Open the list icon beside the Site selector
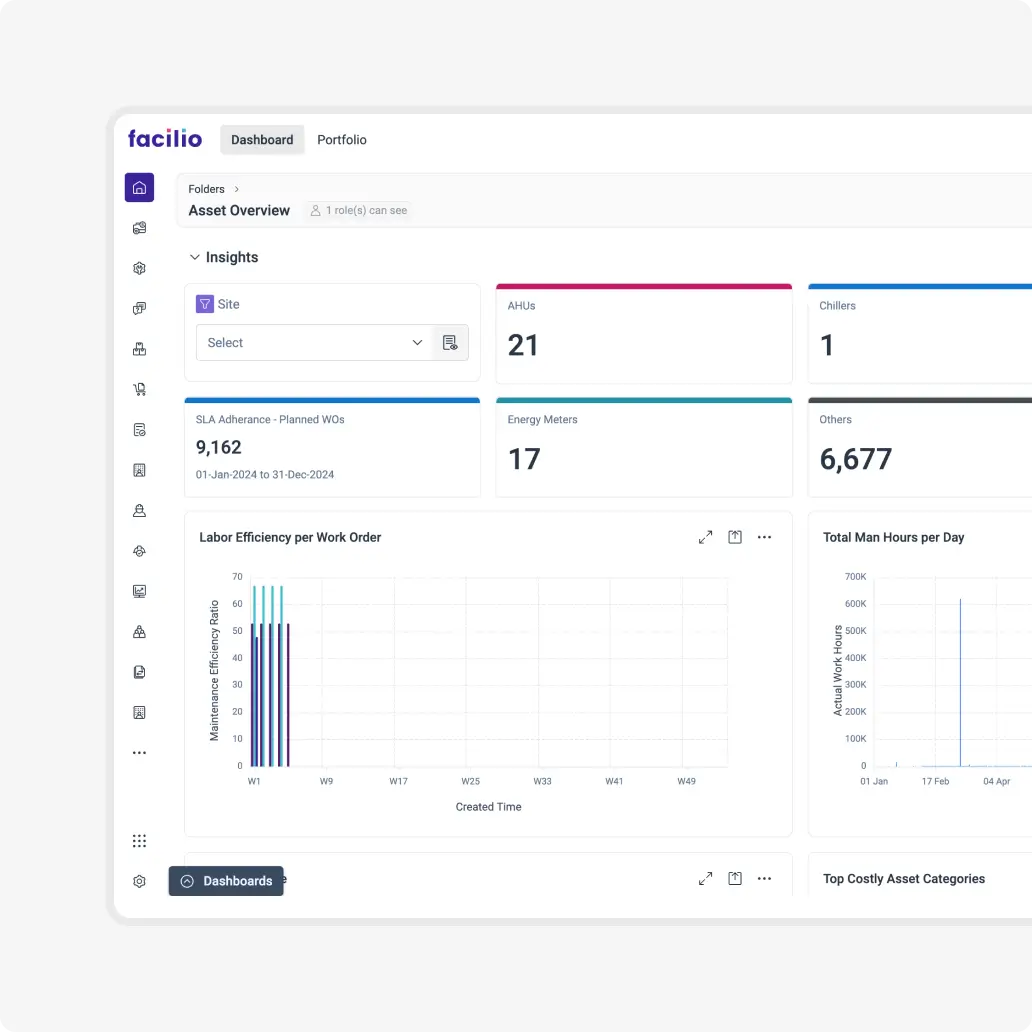This screenshot has height=1032, width=1032. pyautogui.click(x=450, y=342)
